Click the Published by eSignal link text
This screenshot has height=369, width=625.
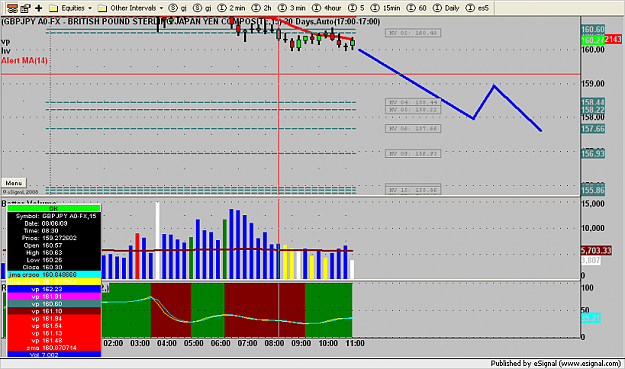(x=556, y=363)
